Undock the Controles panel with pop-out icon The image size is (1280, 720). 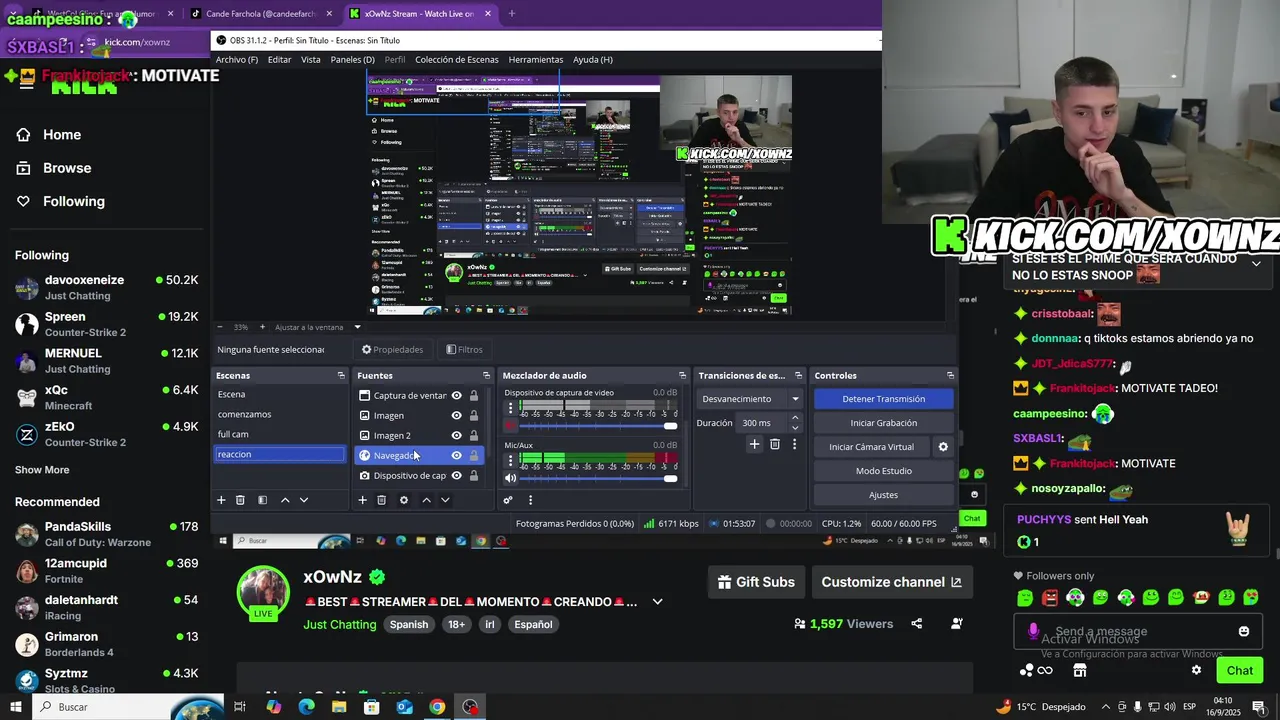pos(950,376)
